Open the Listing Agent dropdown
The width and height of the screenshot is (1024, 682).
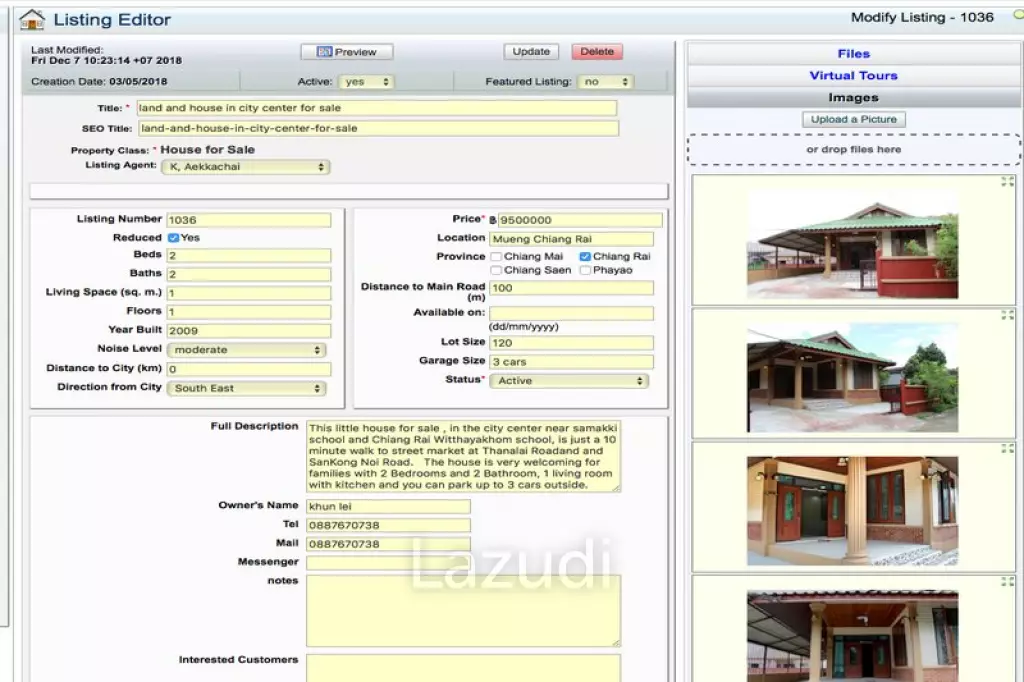coord(246,167)
